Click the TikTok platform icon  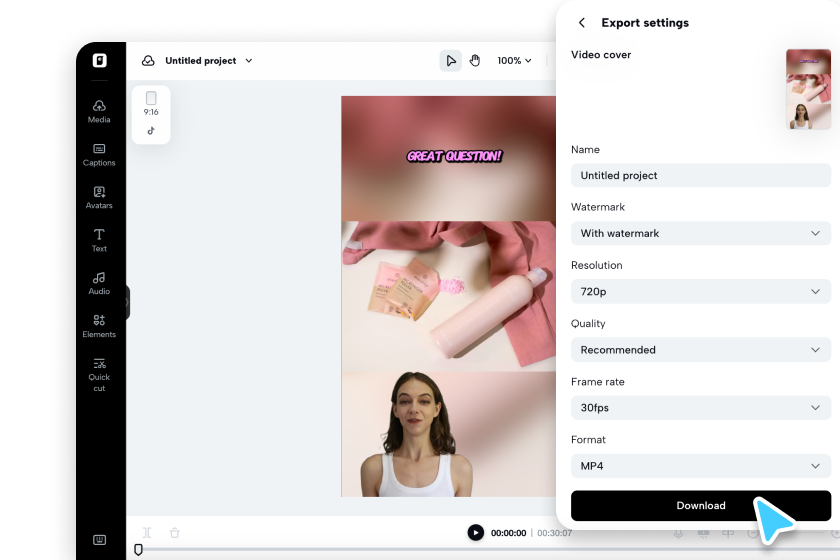(x=151, y=131)
